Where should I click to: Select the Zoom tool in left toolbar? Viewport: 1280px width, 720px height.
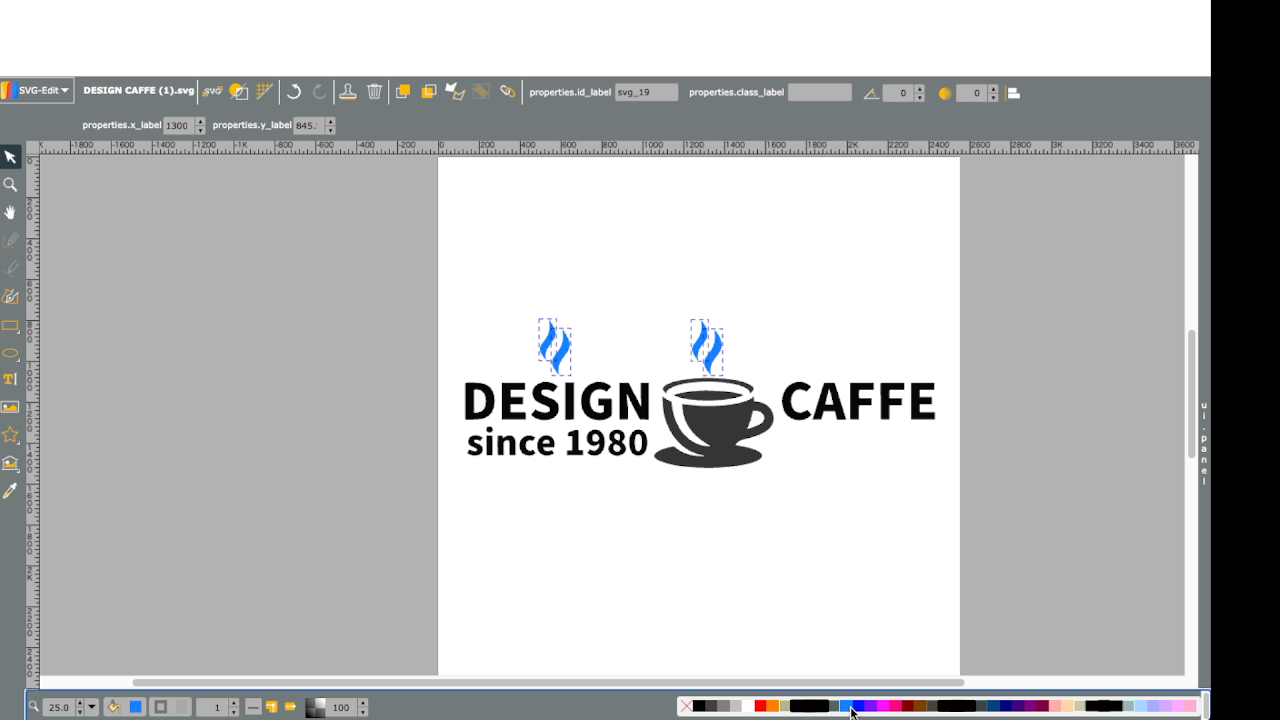click(10, 185)
